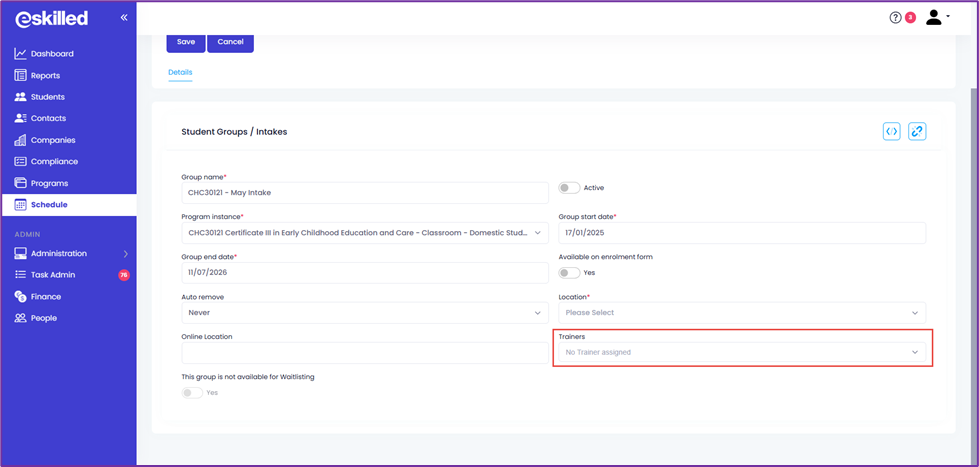The height and width of the screenshot is (467, 979).
Task: Toggle the Active switch
Action: tap(569, 187)
